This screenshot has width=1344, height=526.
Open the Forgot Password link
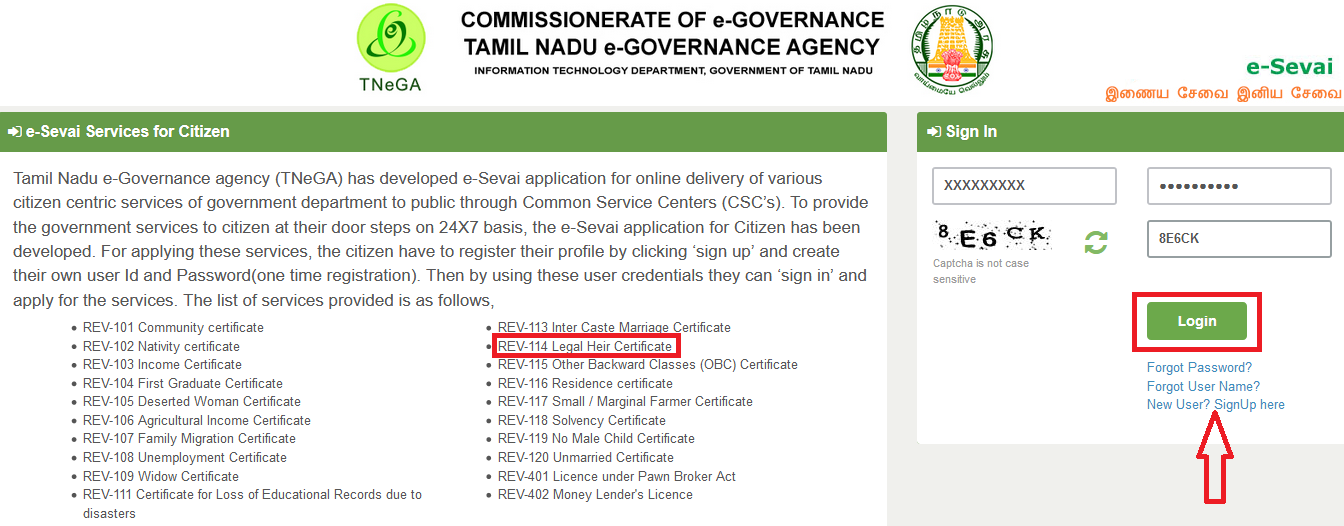coord(1199,368)
